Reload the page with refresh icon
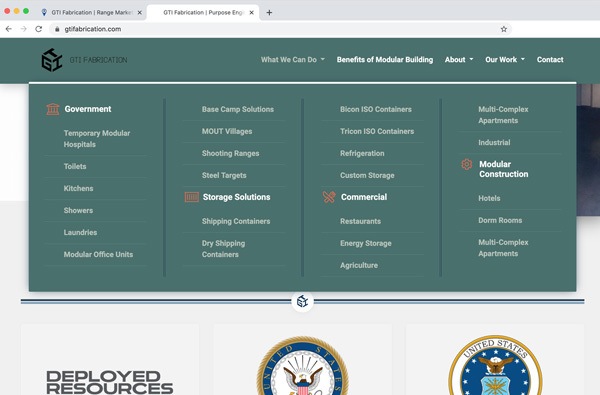 pyautogui.click(x=39, y=29)
